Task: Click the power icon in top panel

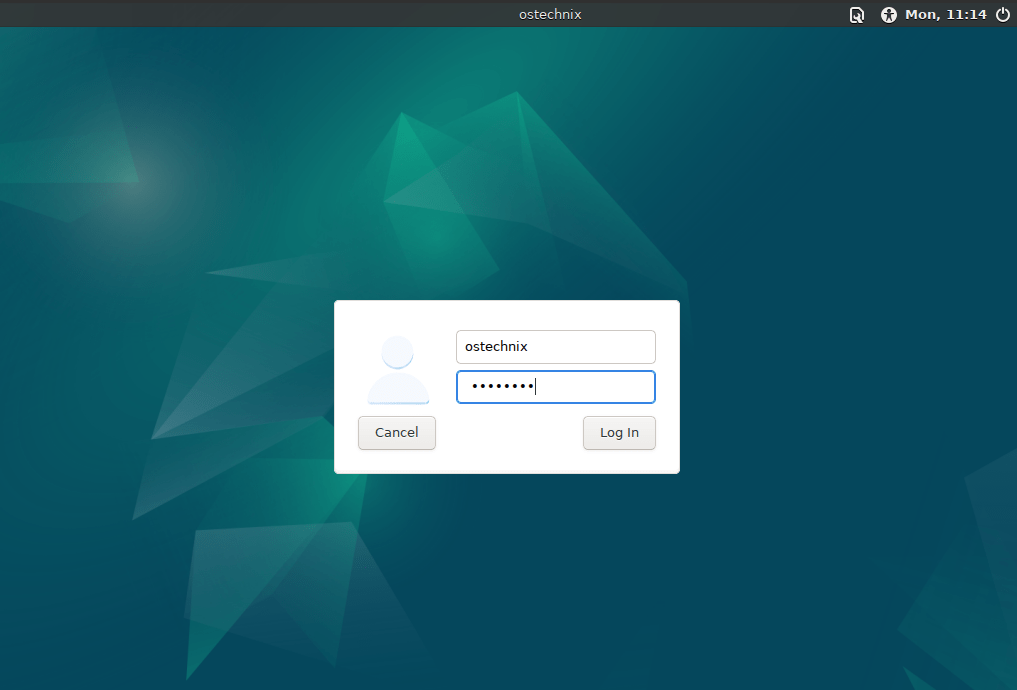Action: [1003, 14]
